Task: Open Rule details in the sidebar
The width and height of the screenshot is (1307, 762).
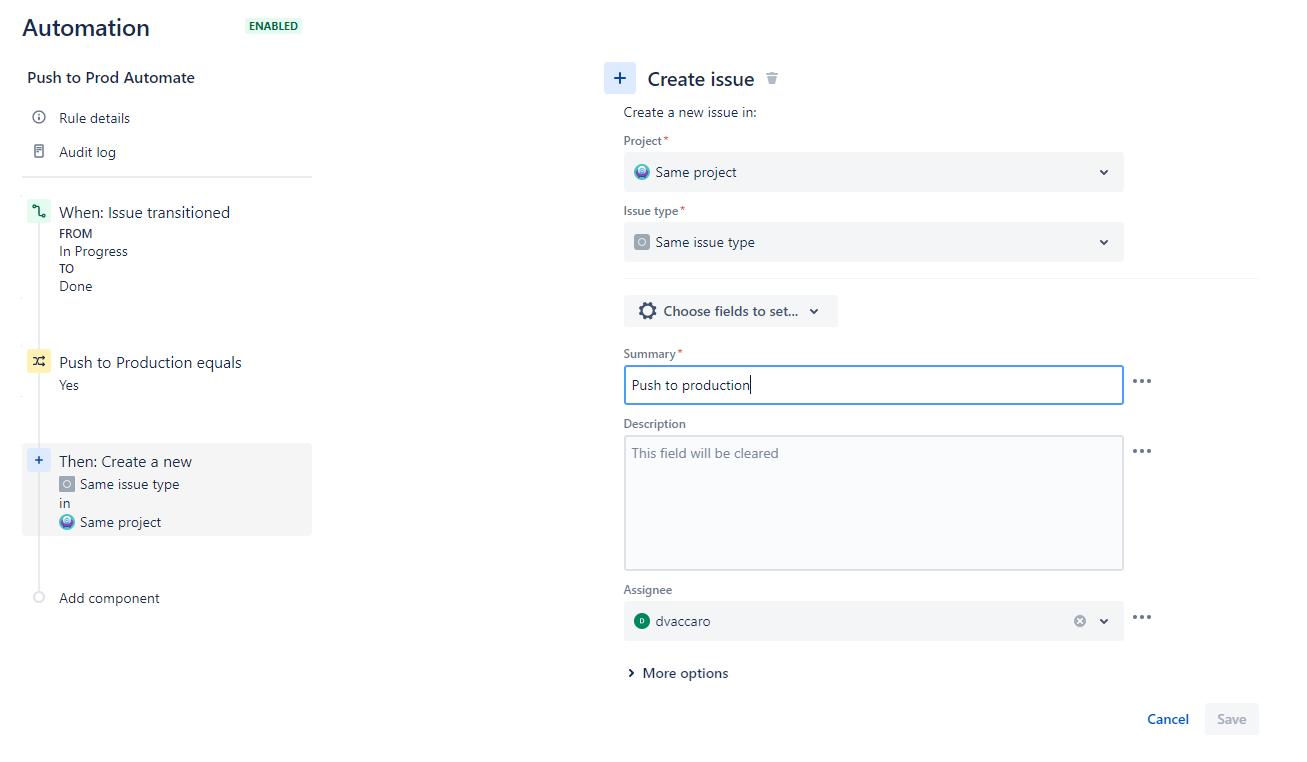Action: (x=92, y=117)
